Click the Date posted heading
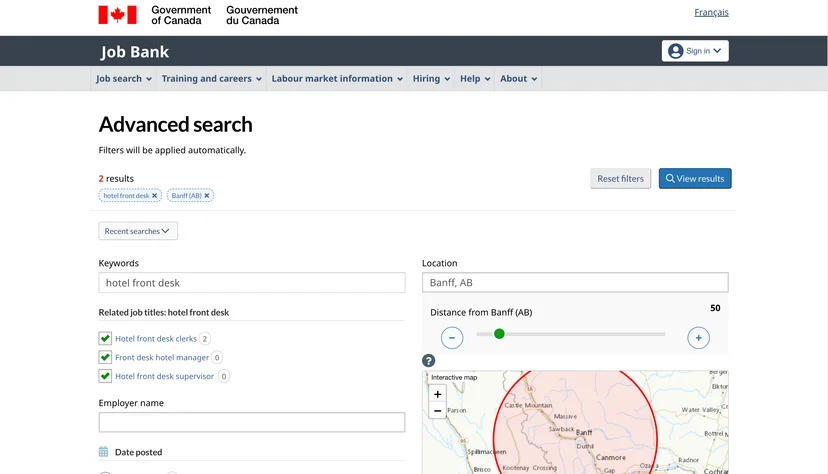This screenshot has width=828, height=474. [138, 452]
